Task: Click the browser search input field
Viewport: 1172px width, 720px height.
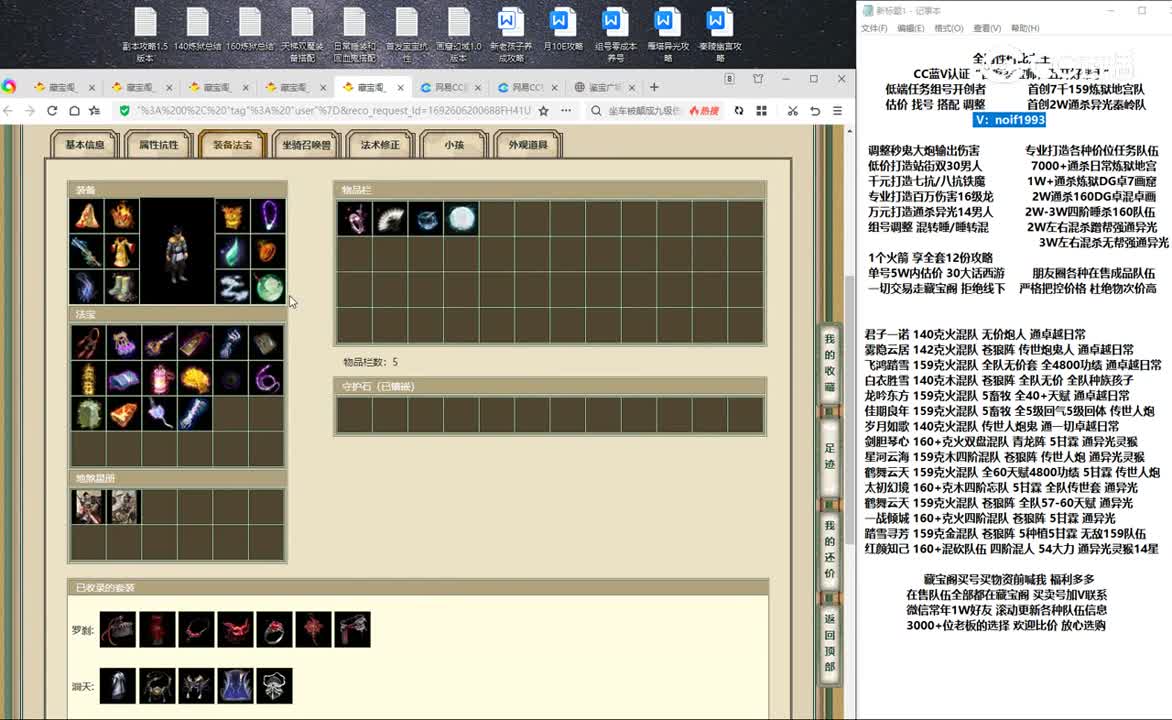Action: [x=643, y=111]
